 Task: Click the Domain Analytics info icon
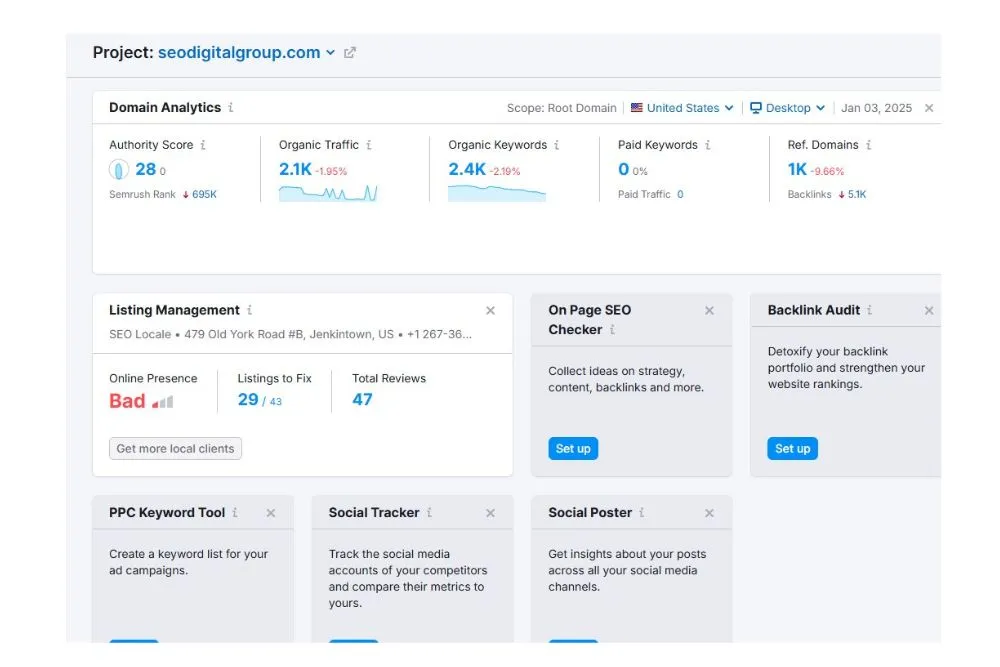[231, 108]
